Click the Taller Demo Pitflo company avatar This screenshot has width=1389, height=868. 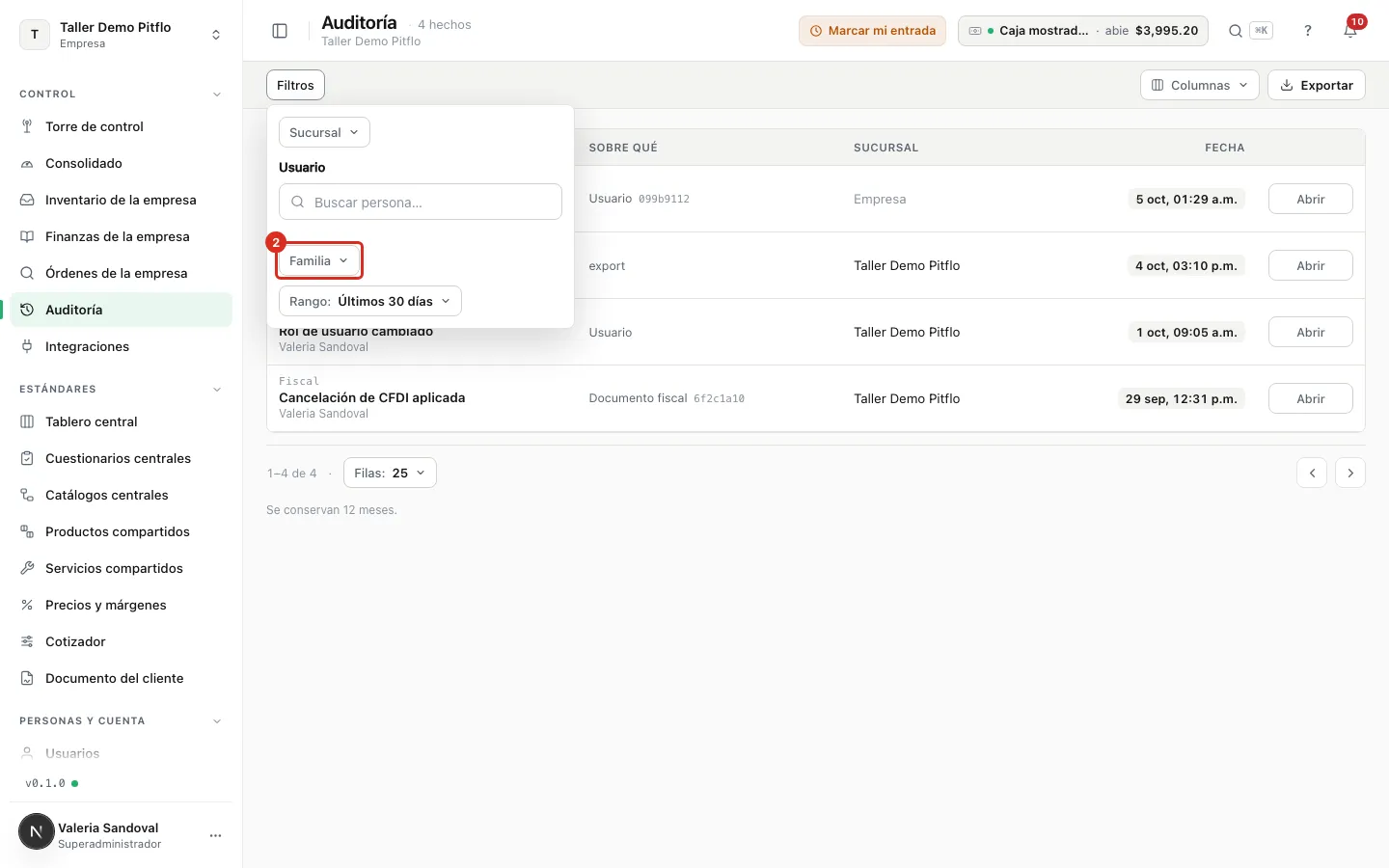point(35,35)
